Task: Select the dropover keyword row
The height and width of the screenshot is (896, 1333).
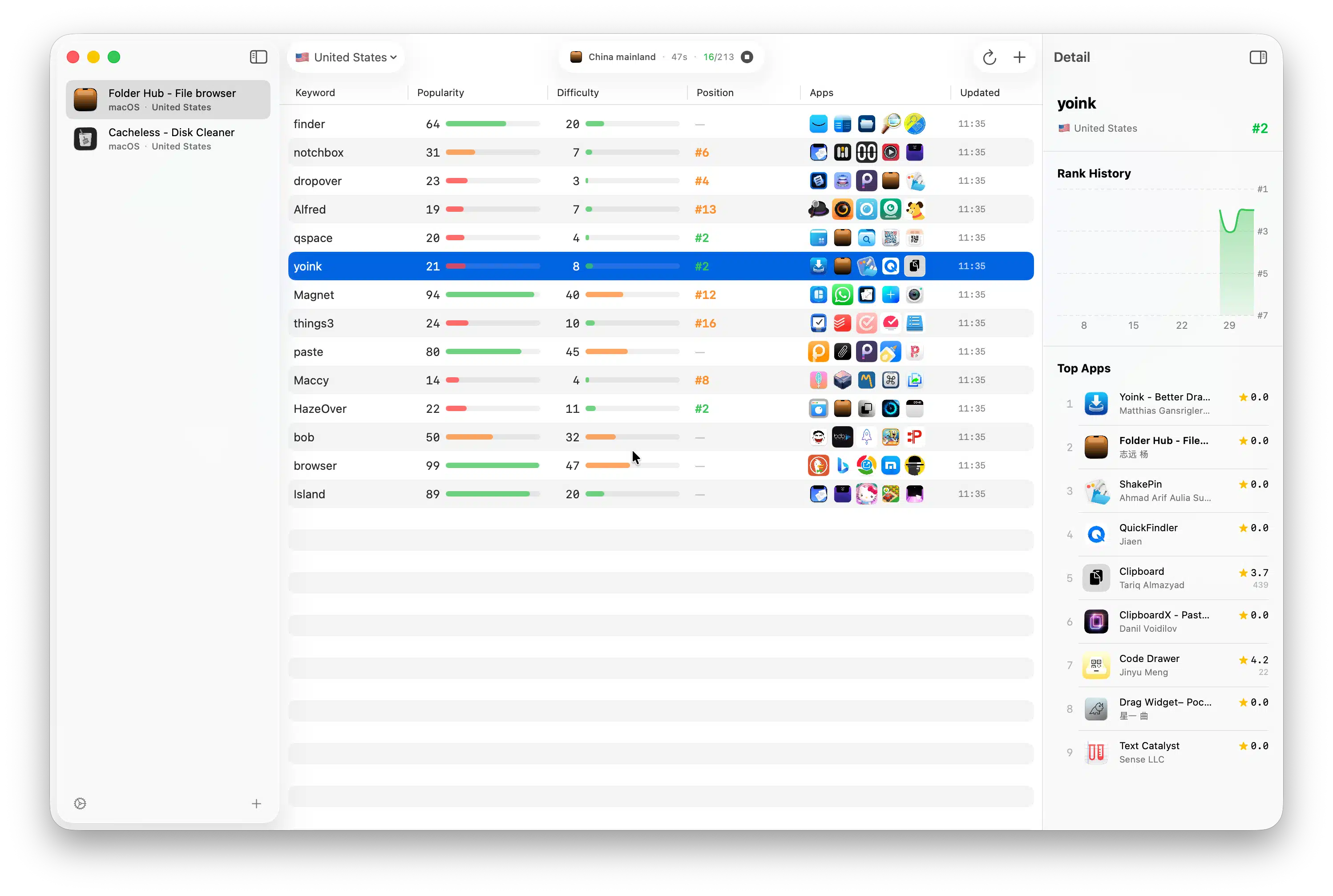Action: pos(661,181)
